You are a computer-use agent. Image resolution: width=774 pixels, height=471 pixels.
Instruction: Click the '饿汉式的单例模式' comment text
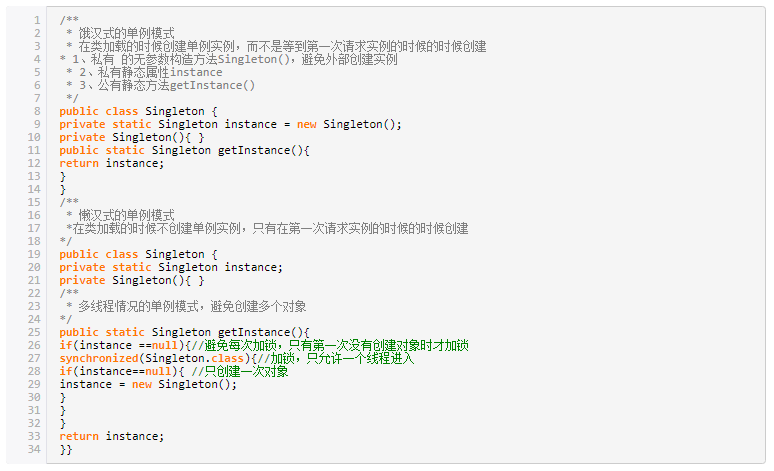coord(126,34)
